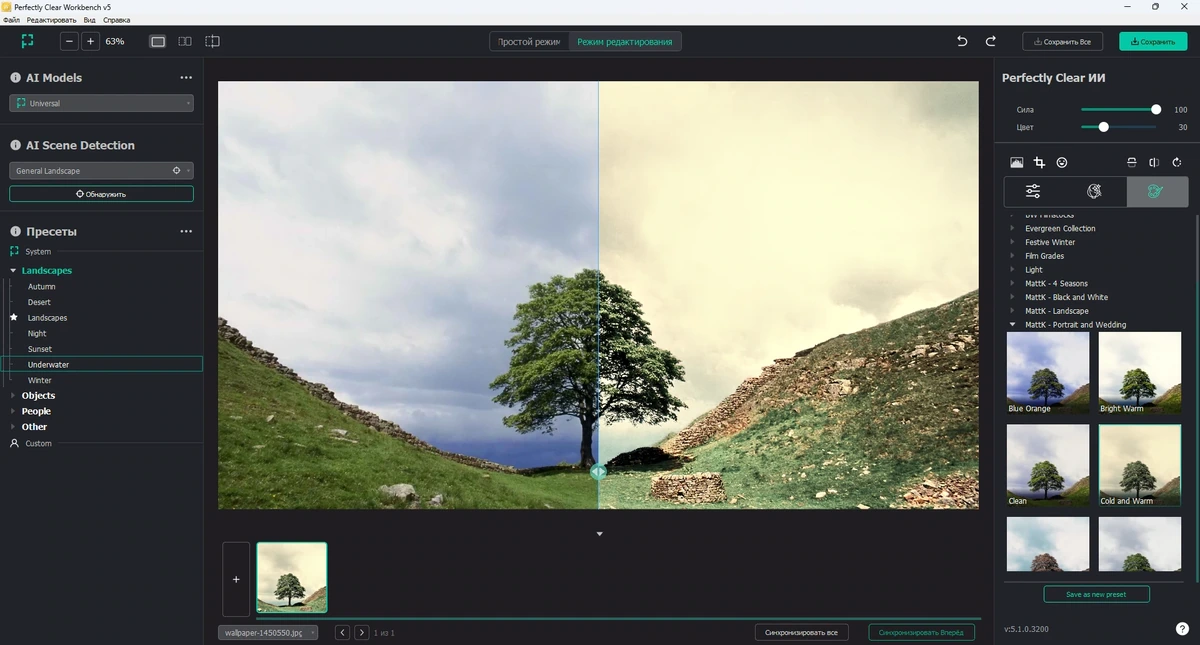Apply the Blue Orange look thumbnail
Screen dimensions: 1200x645
1048,373
